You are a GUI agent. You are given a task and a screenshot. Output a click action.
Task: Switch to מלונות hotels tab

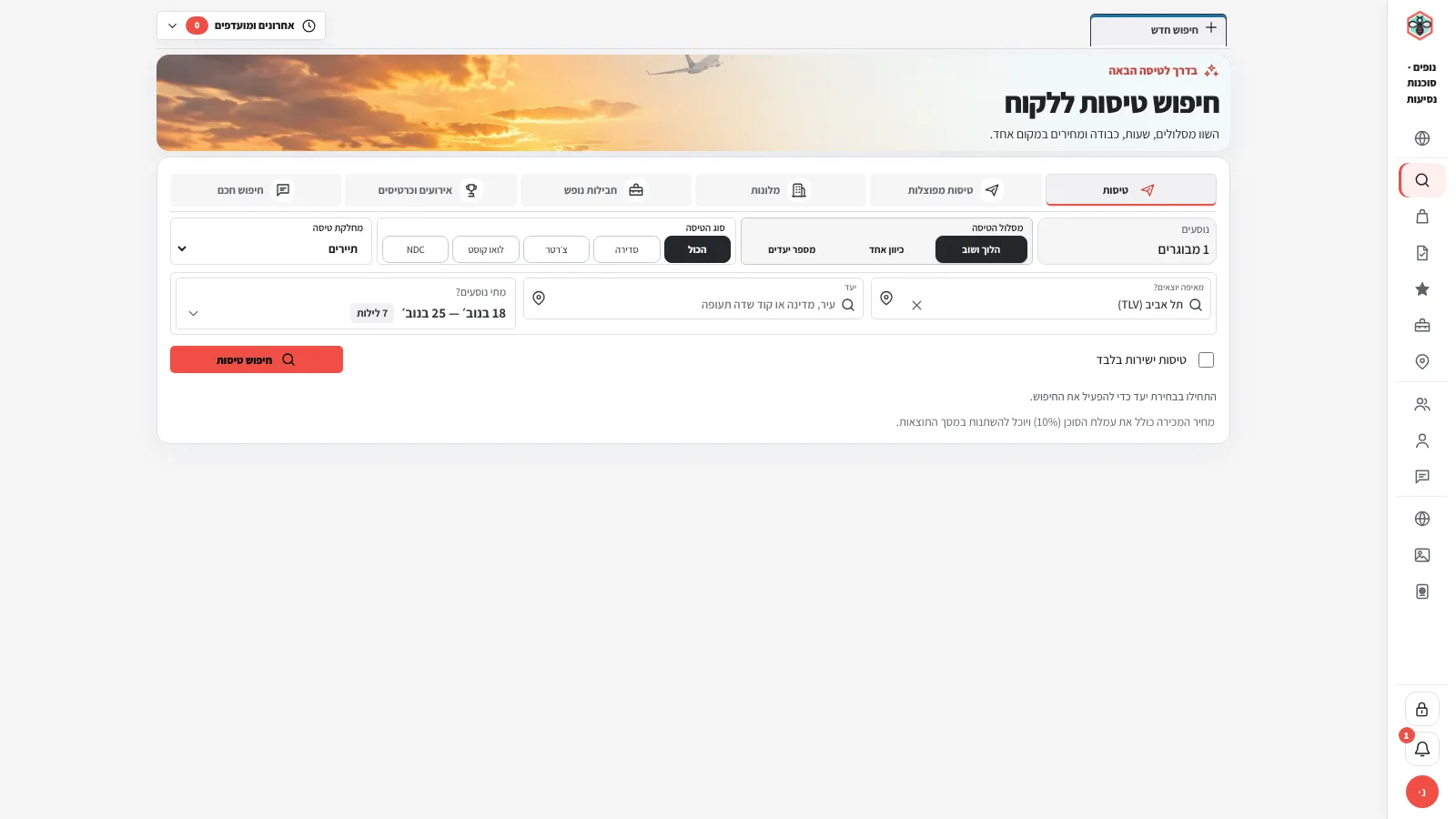pyautogui.click(x=781, y=190)
